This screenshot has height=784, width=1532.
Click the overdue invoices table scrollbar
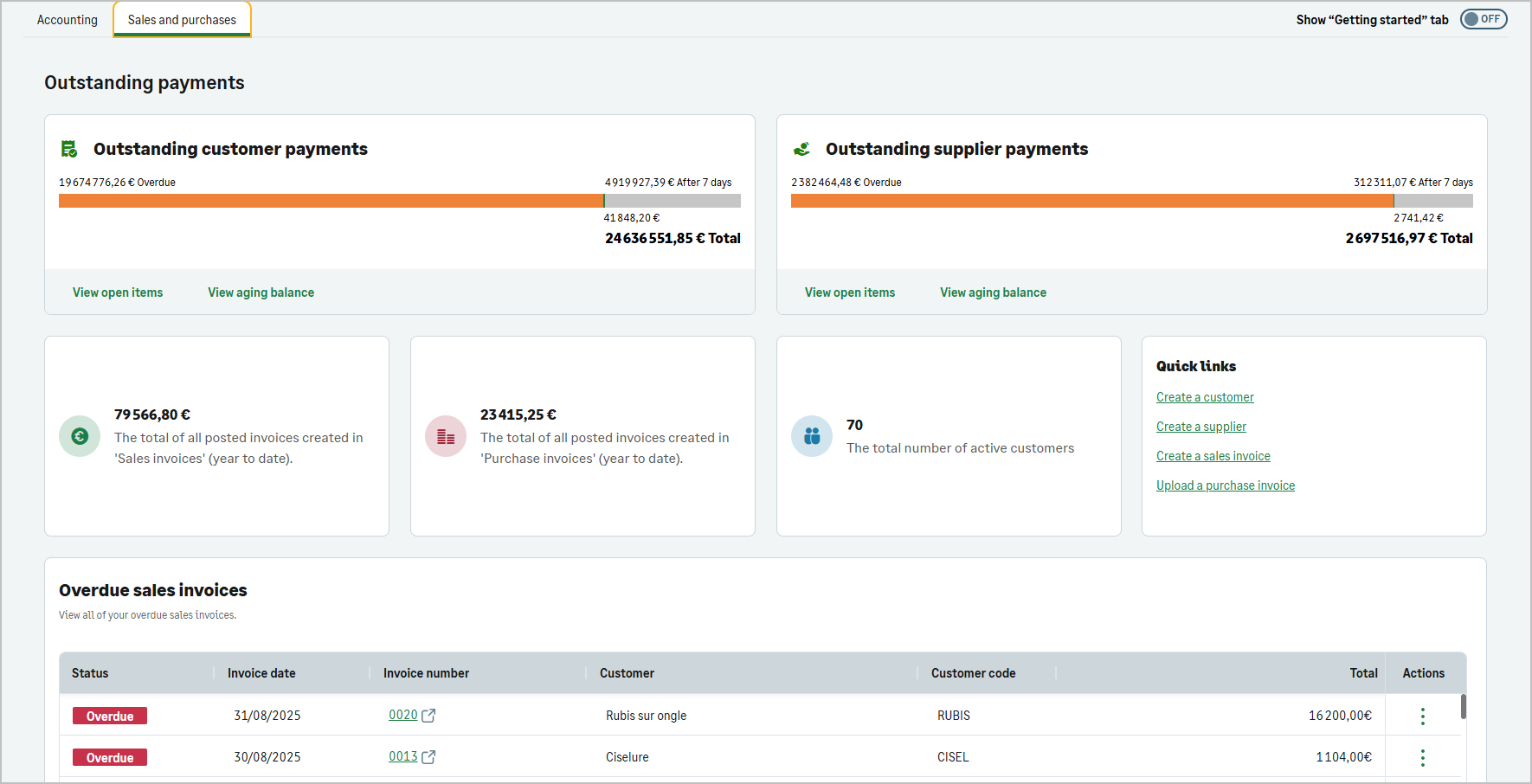click(x=1463, y=706)
